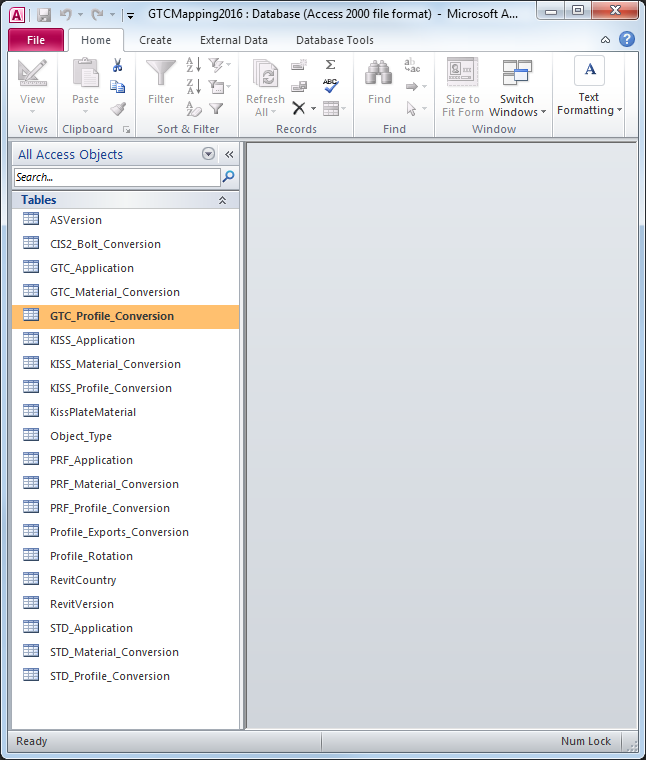Viewport: 646px width, 760px height.
Task: Click the Copy icon
Action: tap(117, 87)
